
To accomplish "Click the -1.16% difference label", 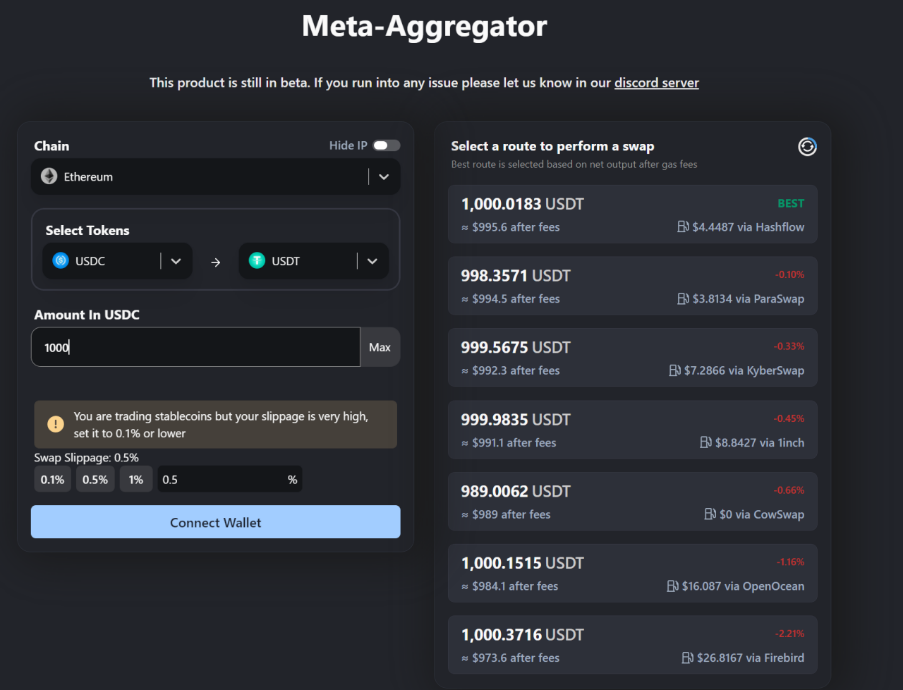I will pos(790,562).
